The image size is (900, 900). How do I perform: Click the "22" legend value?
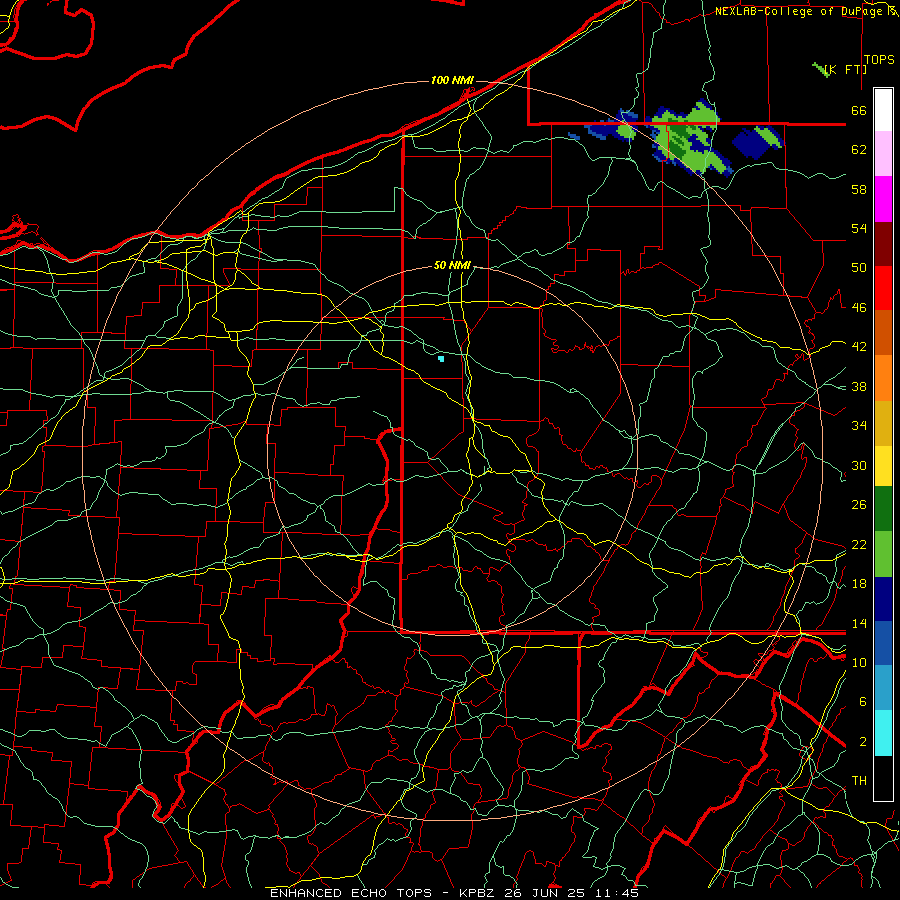pyautogui.click(x=859, y=544)
